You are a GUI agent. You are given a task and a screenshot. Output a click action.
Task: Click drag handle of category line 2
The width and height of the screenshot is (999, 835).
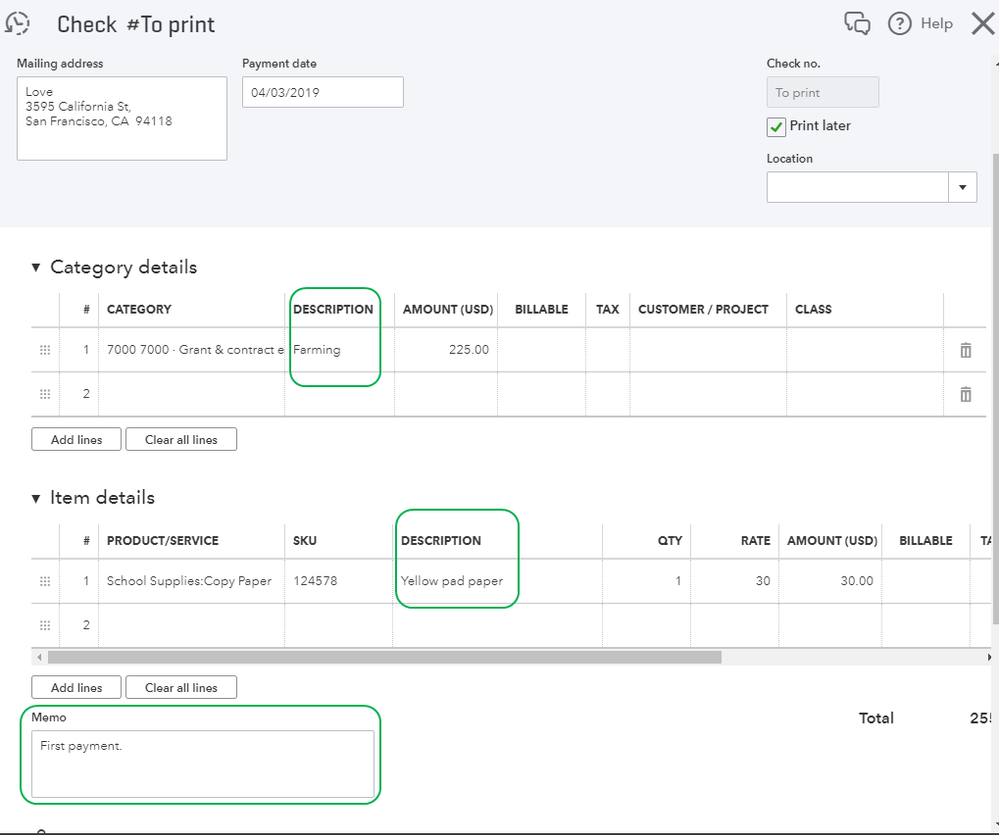tap(45, 394)
